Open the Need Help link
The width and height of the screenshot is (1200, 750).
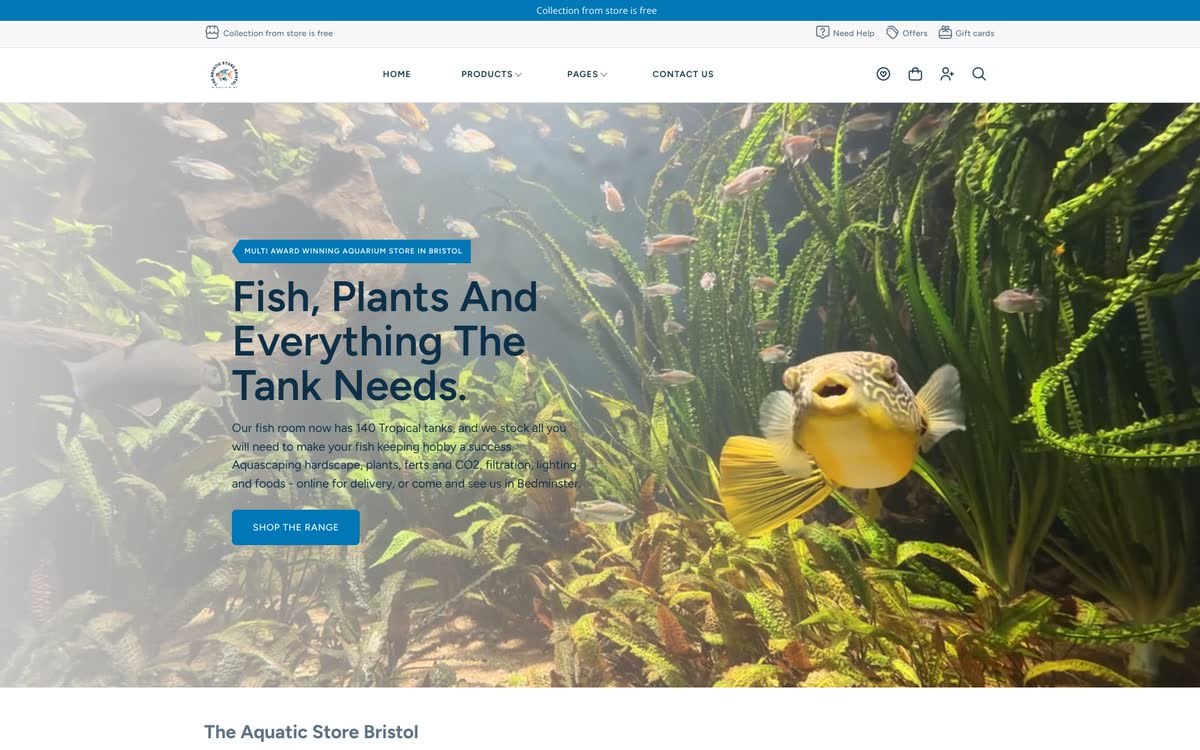coord(853,33)
